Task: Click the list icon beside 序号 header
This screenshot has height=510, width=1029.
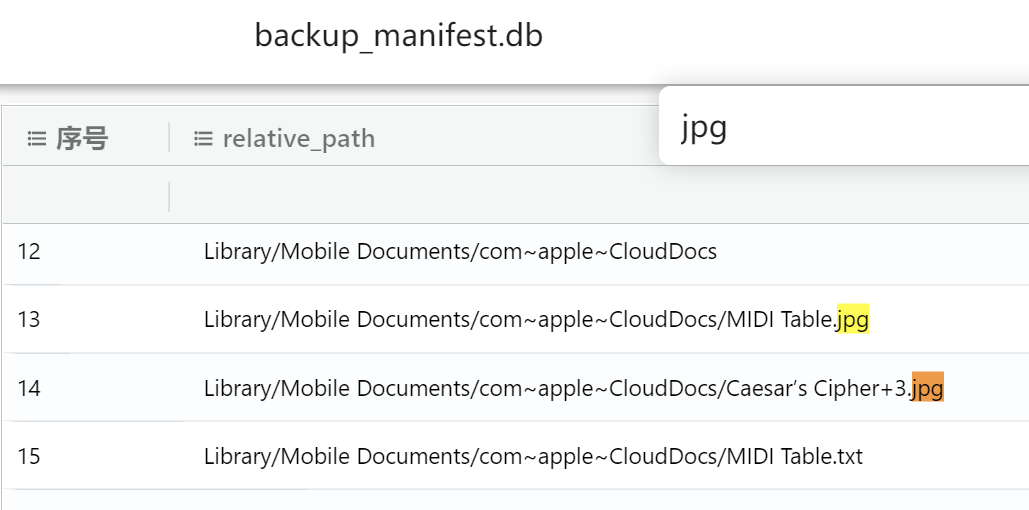Action: pos(37,139)
